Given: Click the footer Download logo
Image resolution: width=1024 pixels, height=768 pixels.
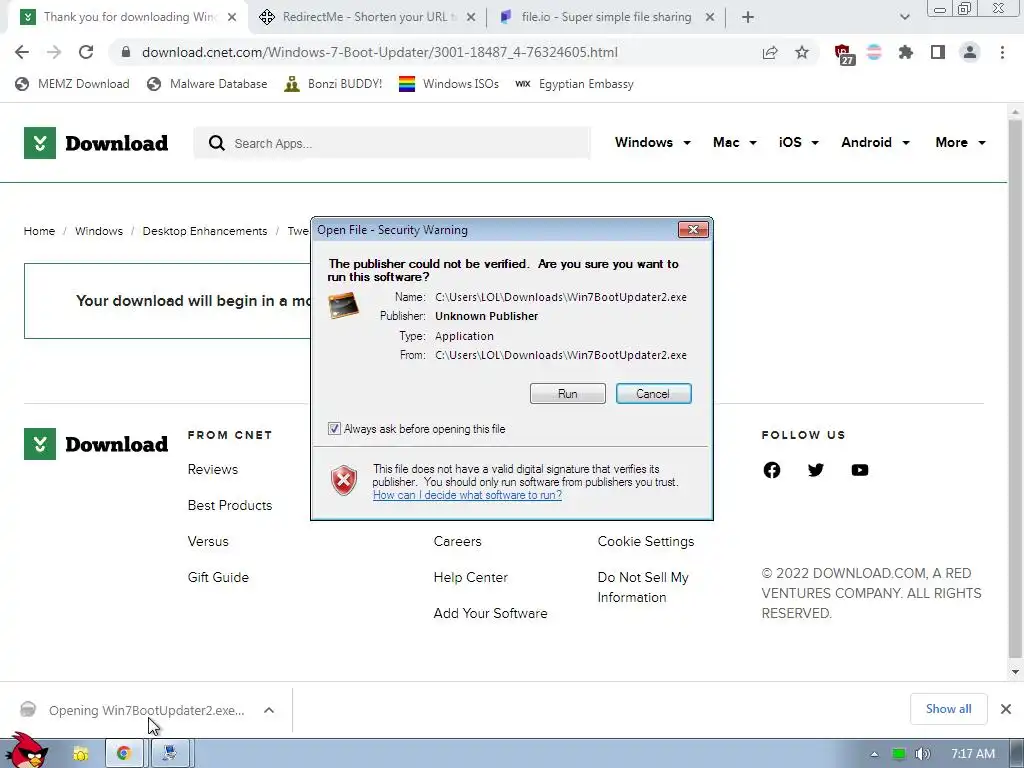Looking at the screenshot, I should click(x=96, y=444).
